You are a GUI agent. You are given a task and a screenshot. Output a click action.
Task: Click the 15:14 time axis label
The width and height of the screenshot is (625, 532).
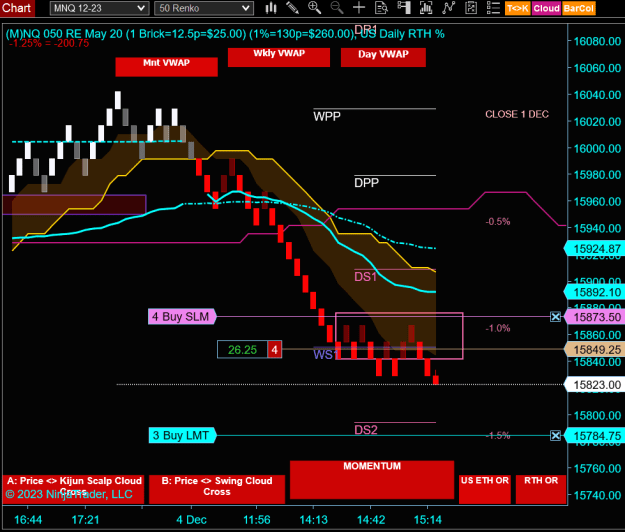(428, 520)
